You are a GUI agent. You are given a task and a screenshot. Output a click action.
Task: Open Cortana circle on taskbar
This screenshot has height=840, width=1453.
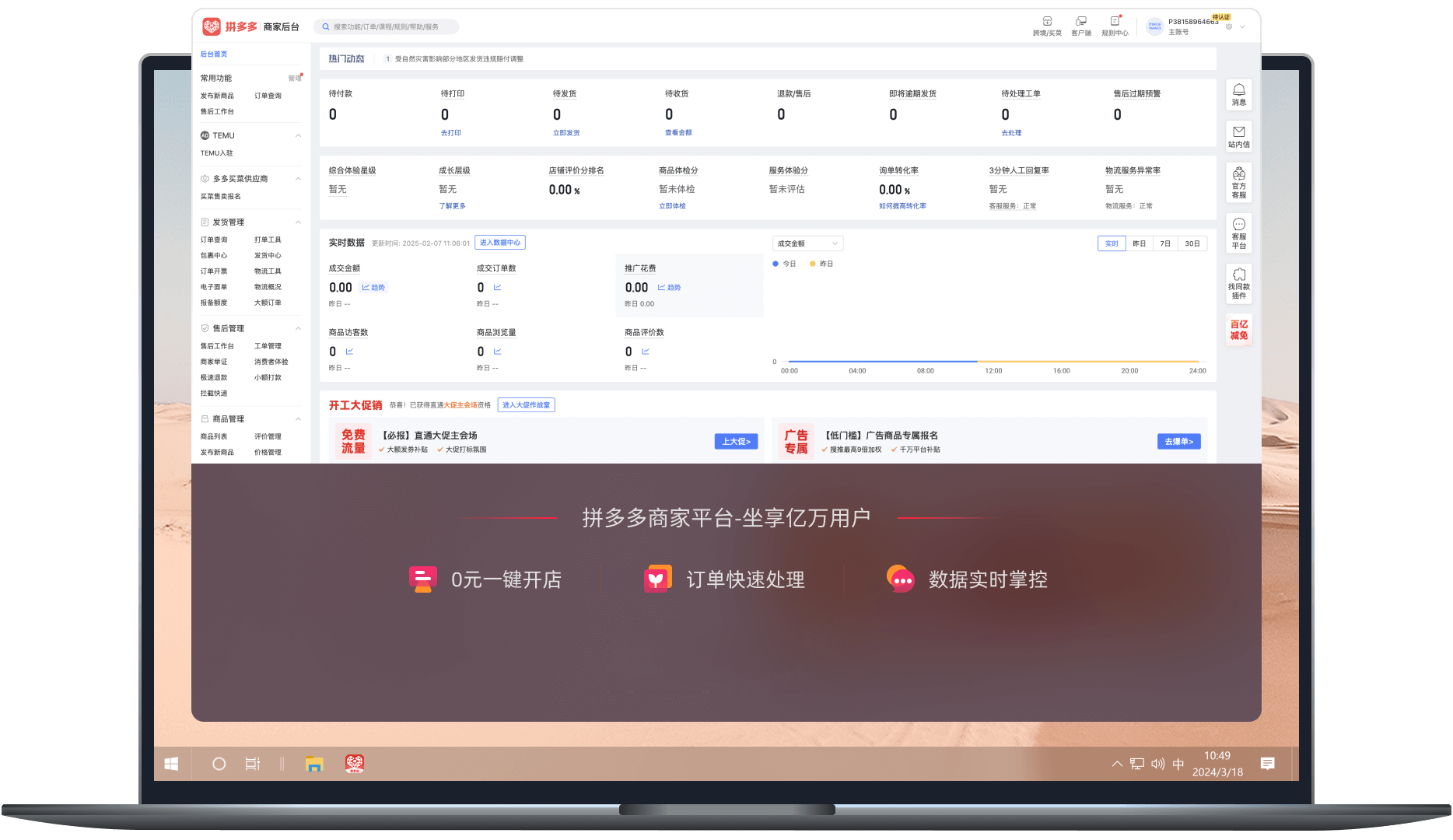coord(219,764)
